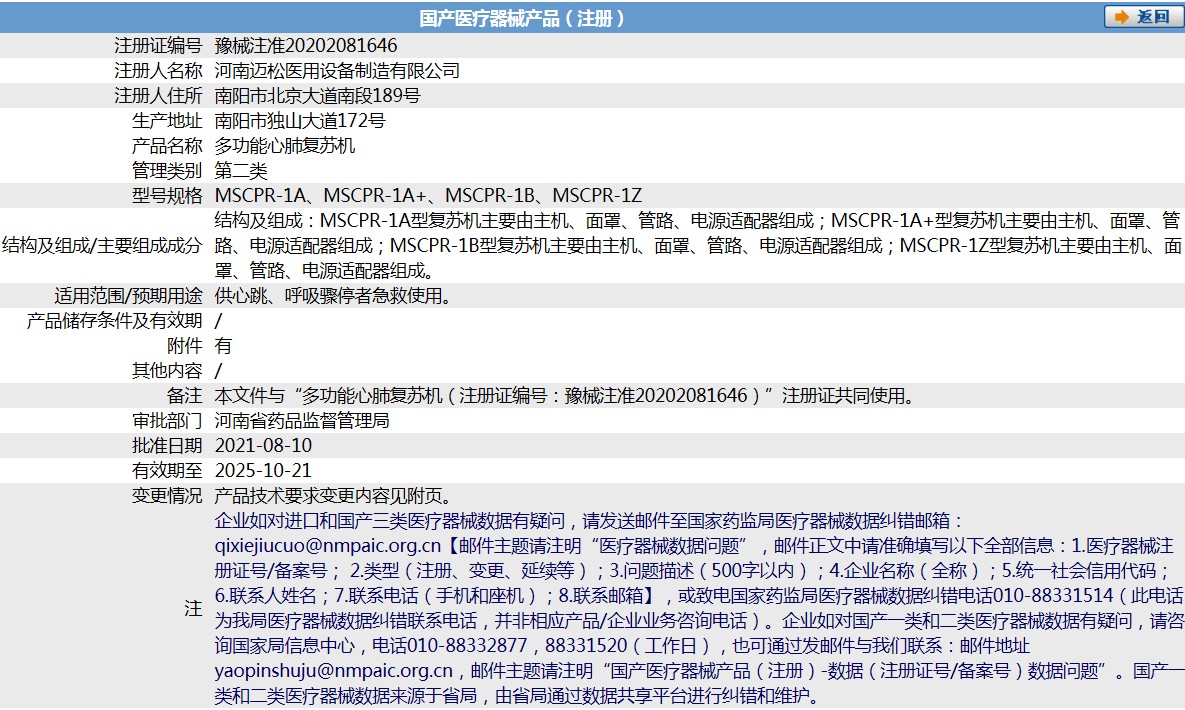Select the 注册证编号 value in the first row
Viewport: 1185px width, 710px height.
coord(306,46)
